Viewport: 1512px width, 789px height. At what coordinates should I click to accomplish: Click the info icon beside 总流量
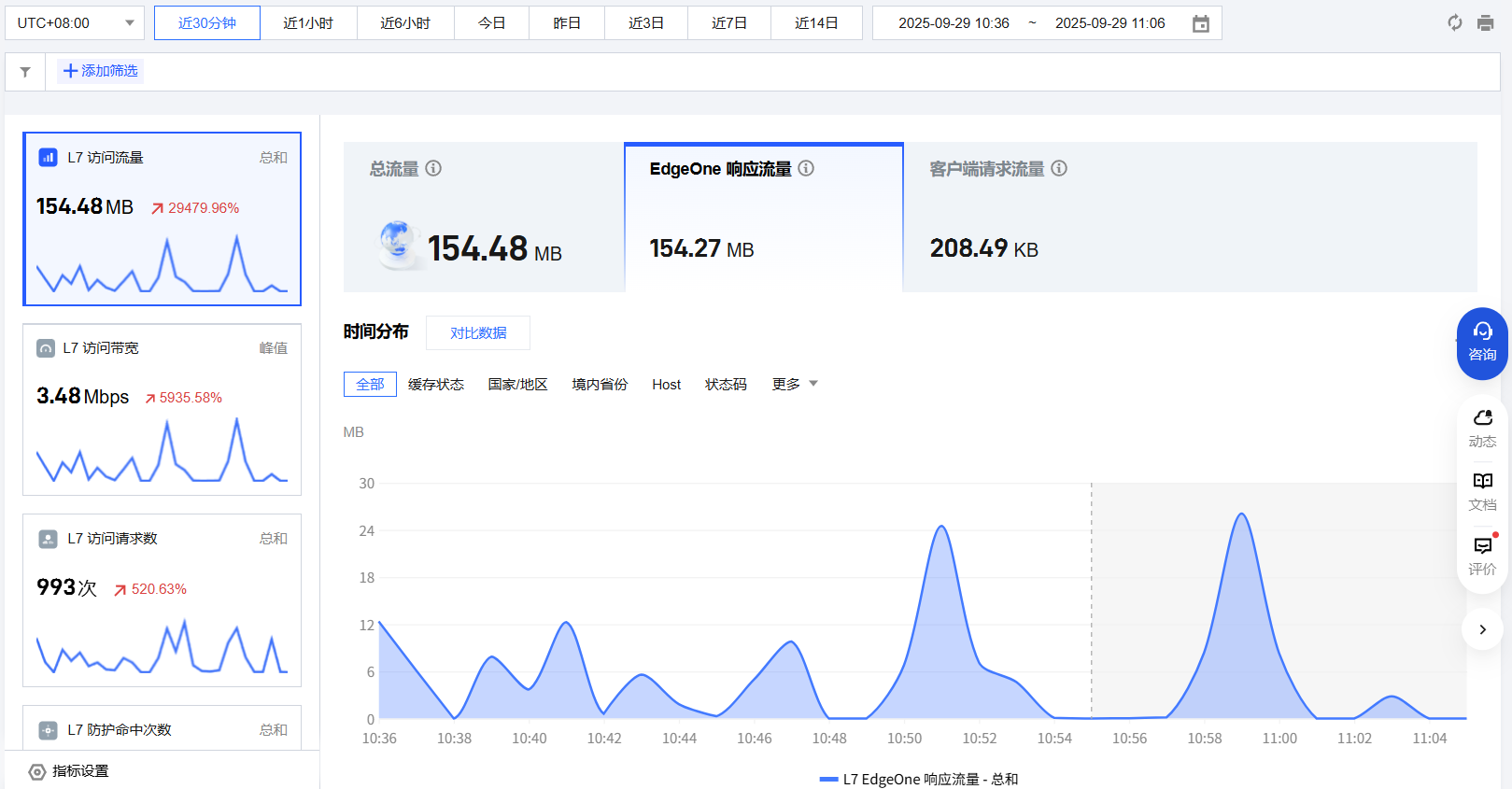pyautogui.click(x=433, y=168)
